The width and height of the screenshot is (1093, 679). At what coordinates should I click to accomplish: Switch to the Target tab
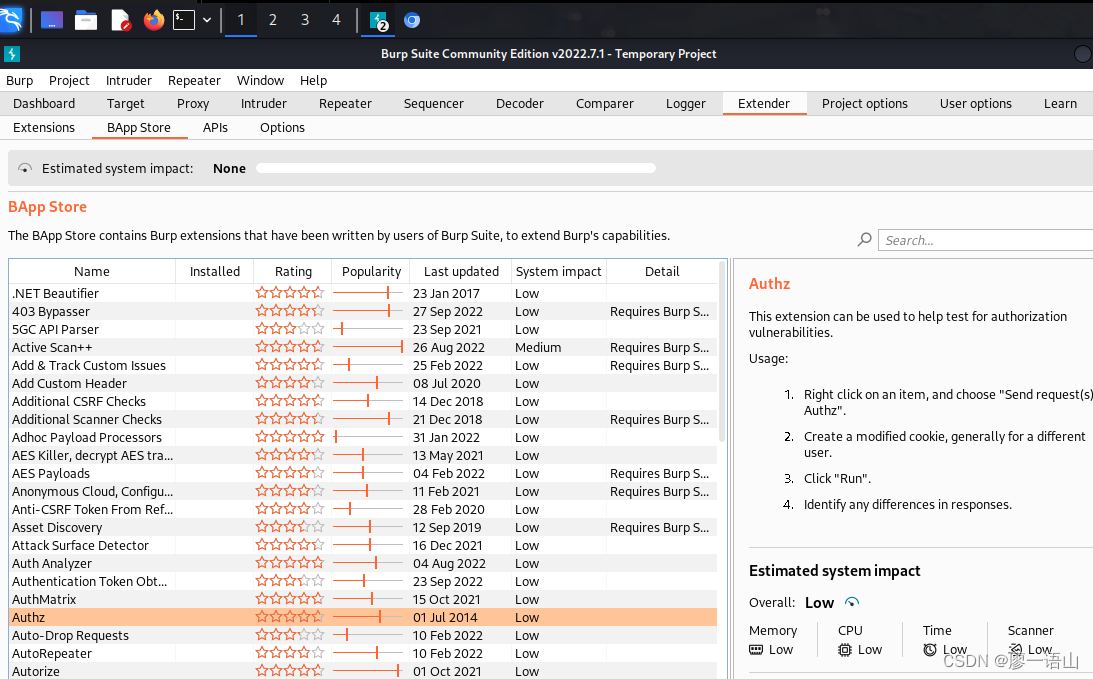click(125, 103)
